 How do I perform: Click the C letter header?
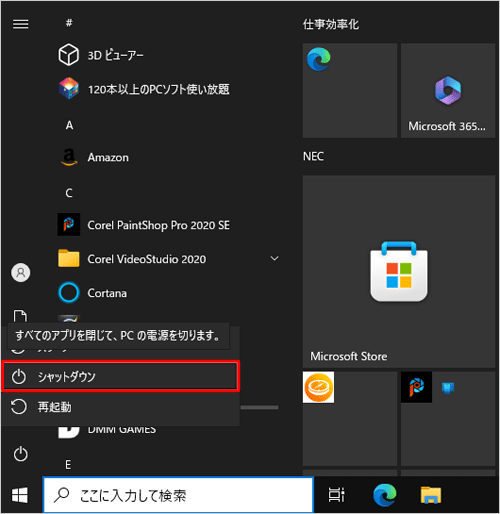click(x=69, y=193)
